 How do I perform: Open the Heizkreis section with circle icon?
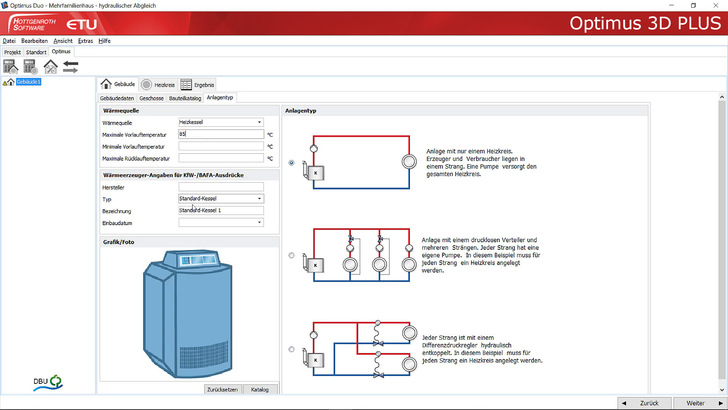[156, 85]
